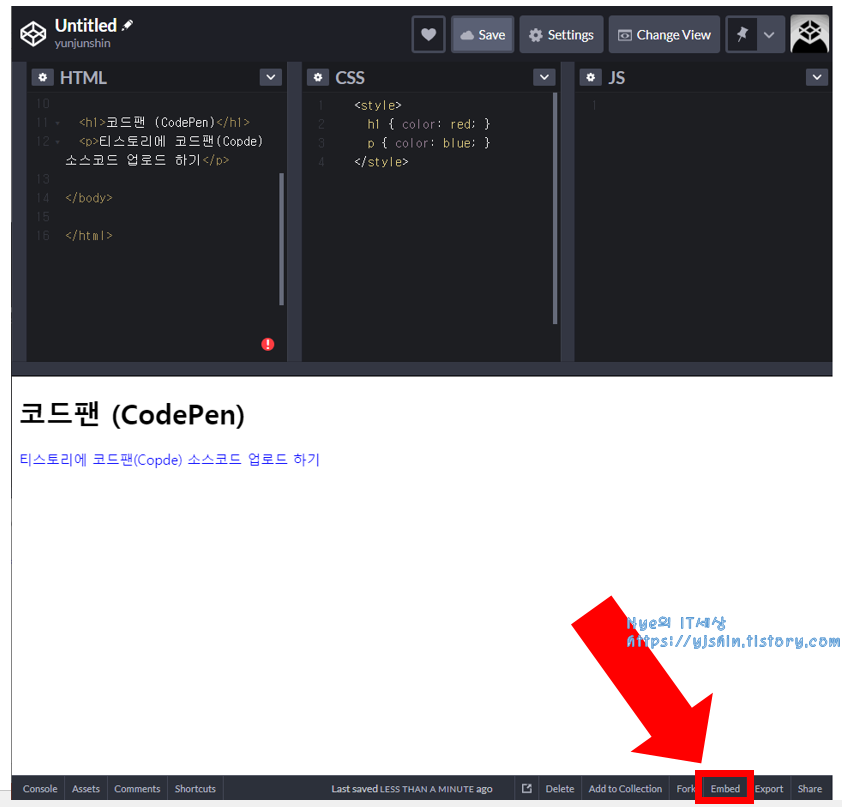Click the CSS panel title label

coord(350,77)
